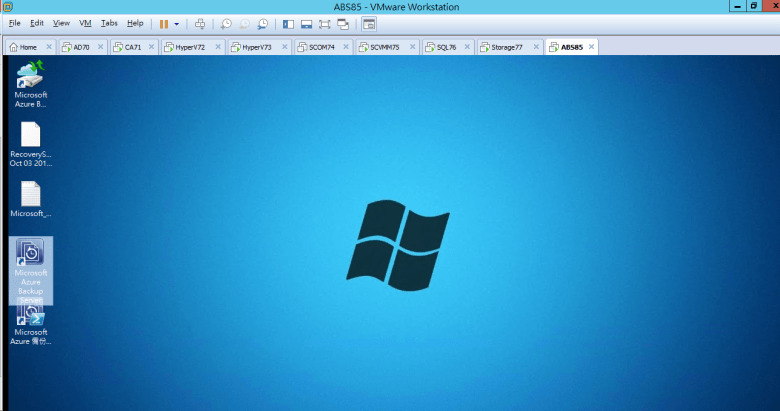
Task: Go to the Home tab
Action: (23, 47)
